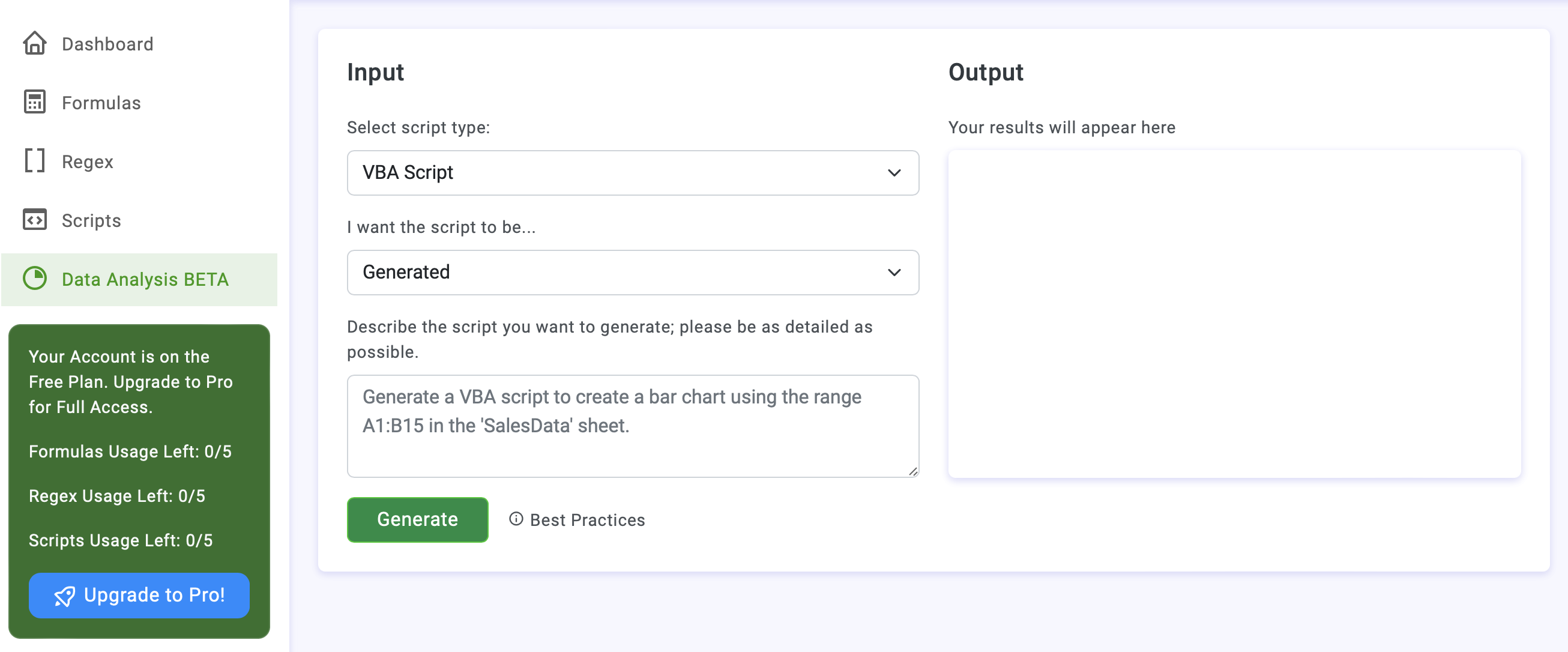
Task: Open the Best Practices link
Action: [x=586, y=521]
